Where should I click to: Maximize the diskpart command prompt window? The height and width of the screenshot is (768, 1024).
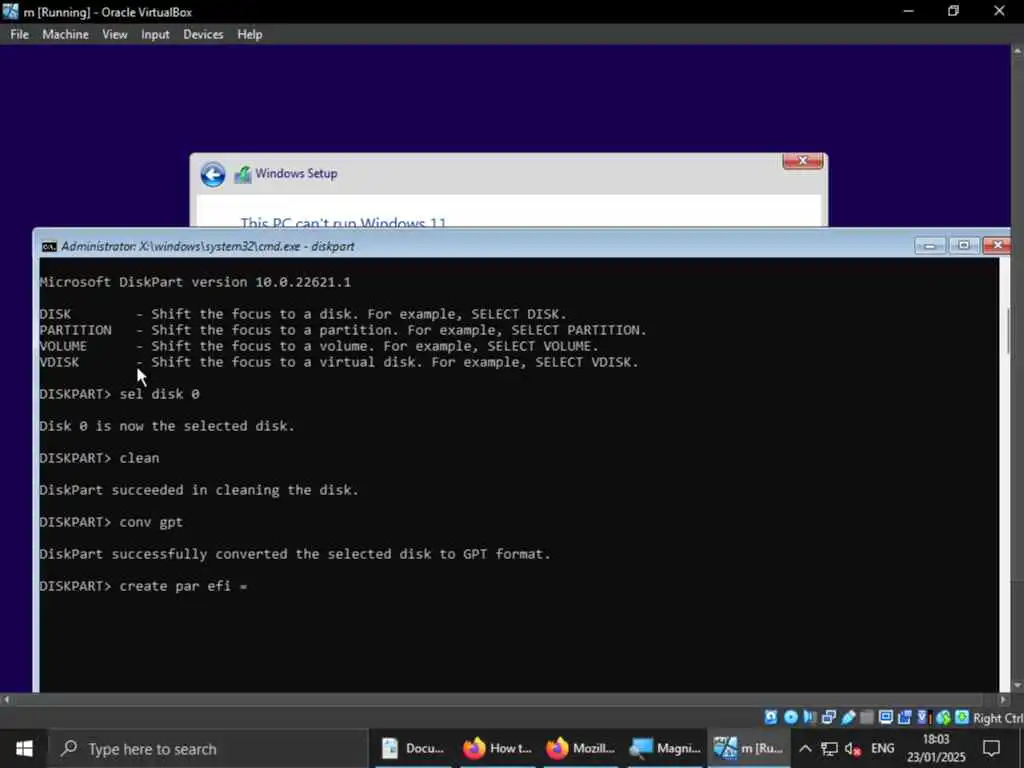[964, 246]
